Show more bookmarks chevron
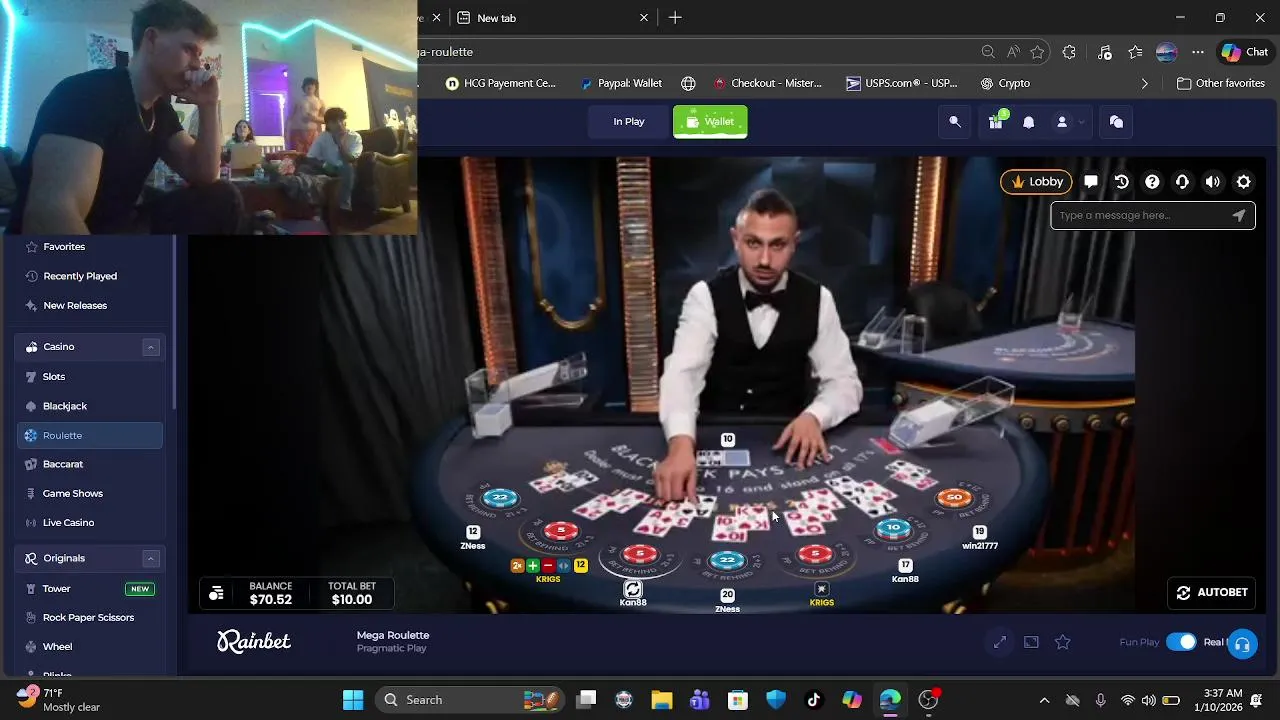Viewport: 1280px width, 720px height. click(1145, 83)
